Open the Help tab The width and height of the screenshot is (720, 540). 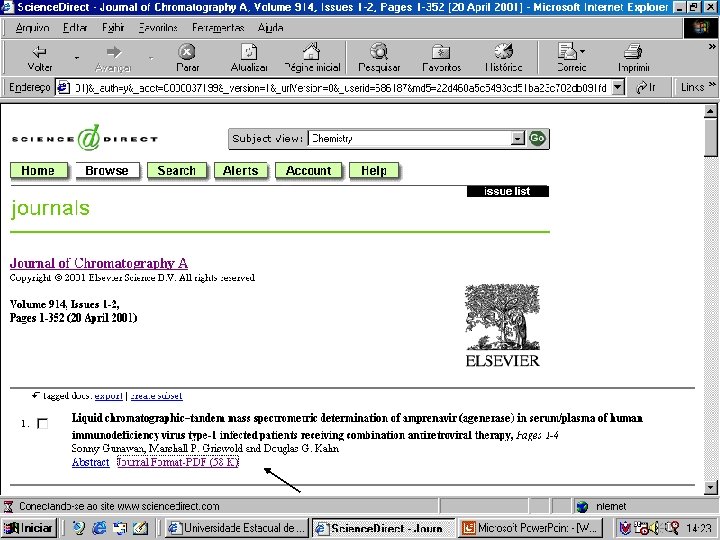click(x=374, y=170)
